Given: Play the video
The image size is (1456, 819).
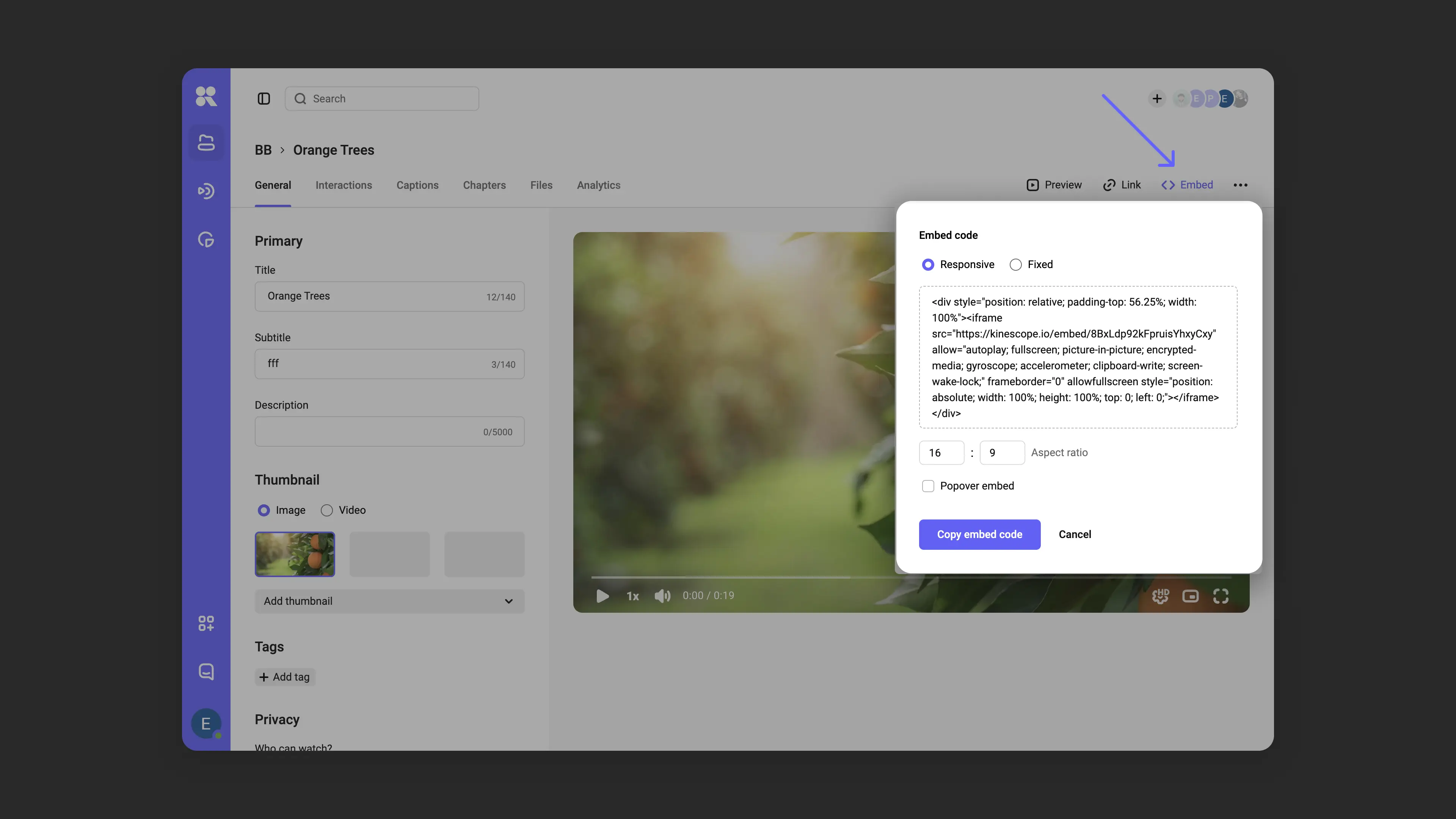Looking at the screenshot, I should pos(602,596).
